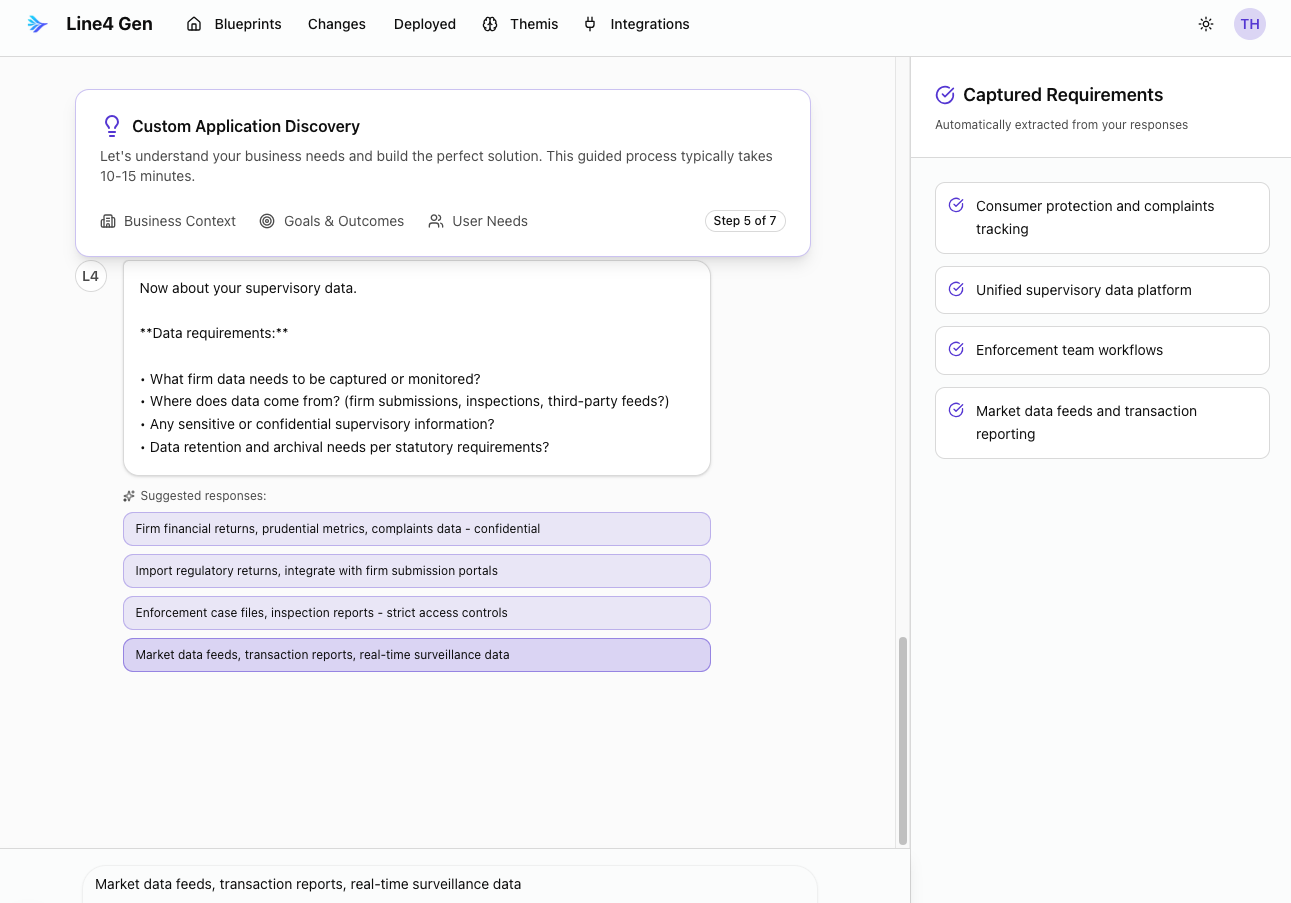Click the Blueprints home icon
Image resolution: width=1291 pixels, height=903 pixels.
coord(194,24)
